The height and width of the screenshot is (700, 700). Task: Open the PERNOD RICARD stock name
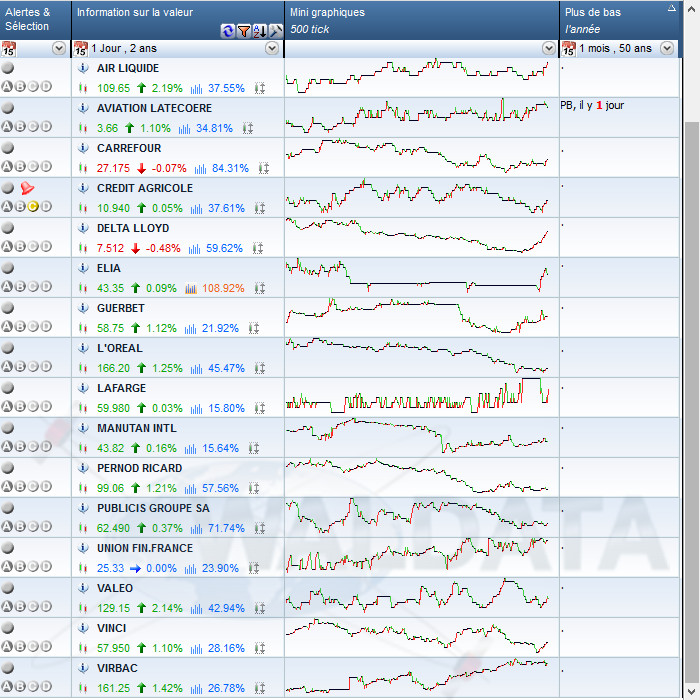[140, 468]
